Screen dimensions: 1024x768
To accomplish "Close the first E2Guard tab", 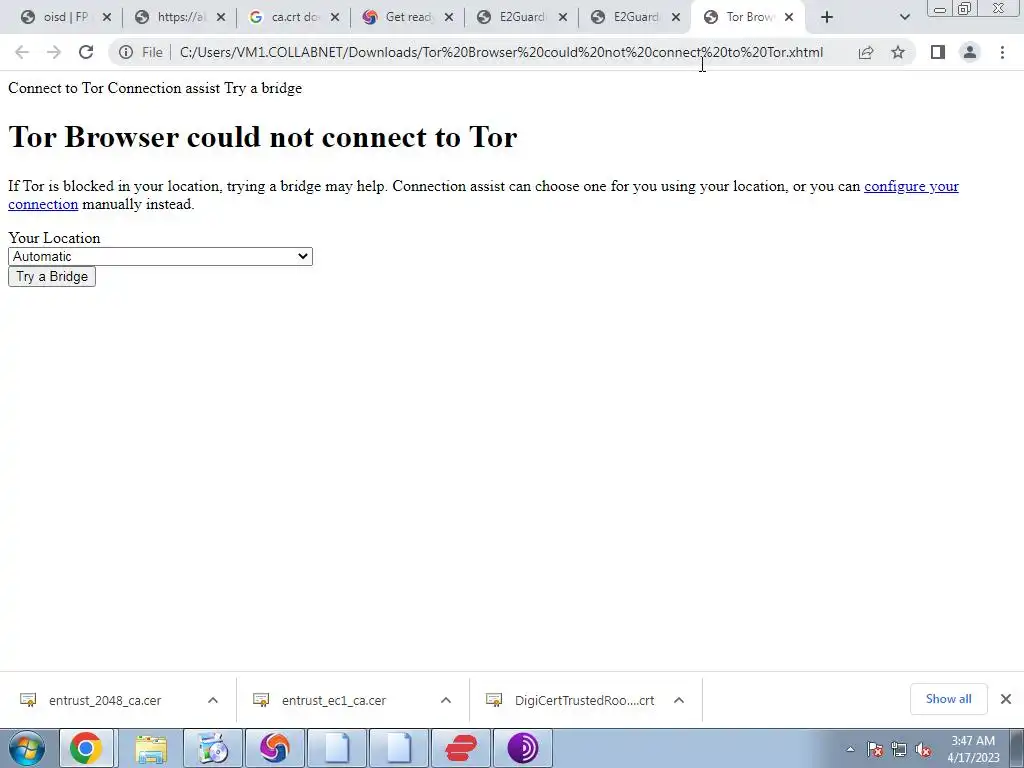I will 563,18.
